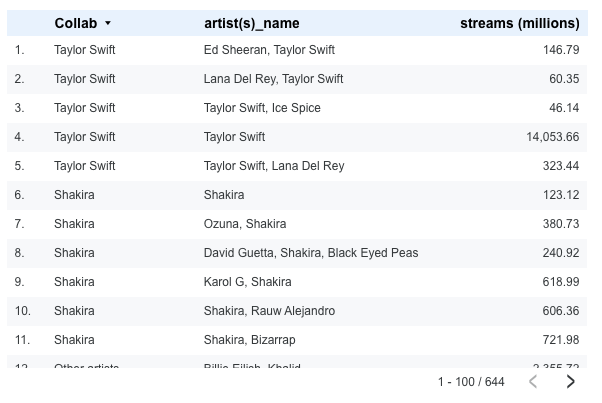Click David Guetta, Shakira, Black Eyed Peas cell

tap(310, 252)
